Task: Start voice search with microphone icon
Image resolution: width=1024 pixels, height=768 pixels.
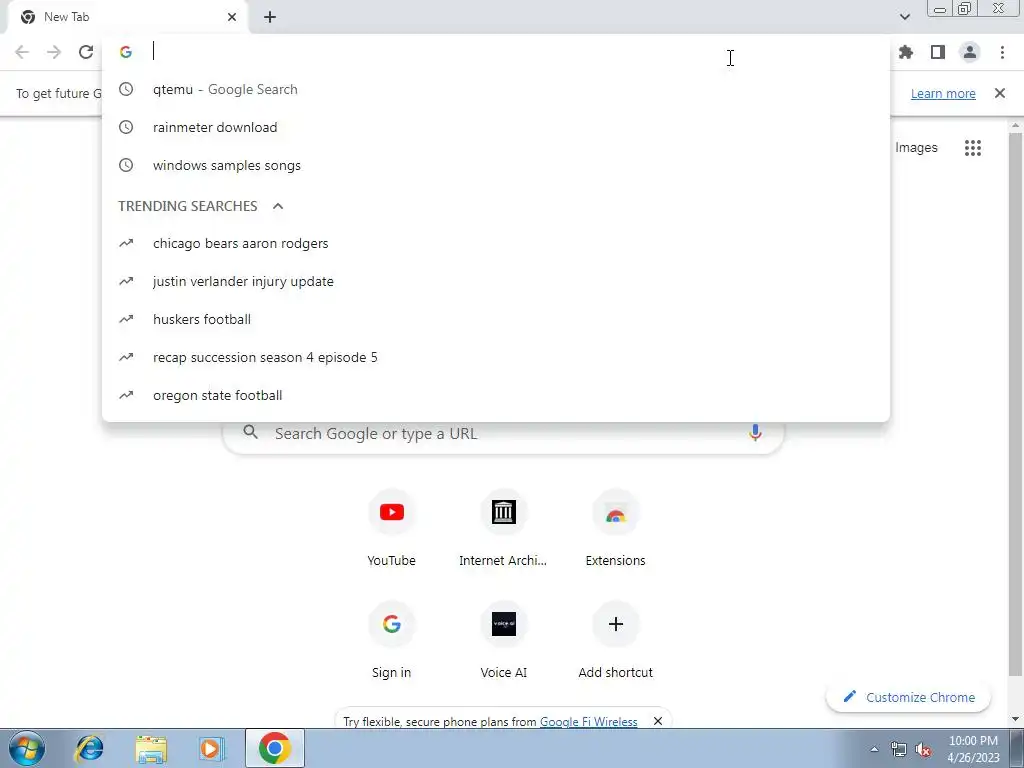Action: 755,433
